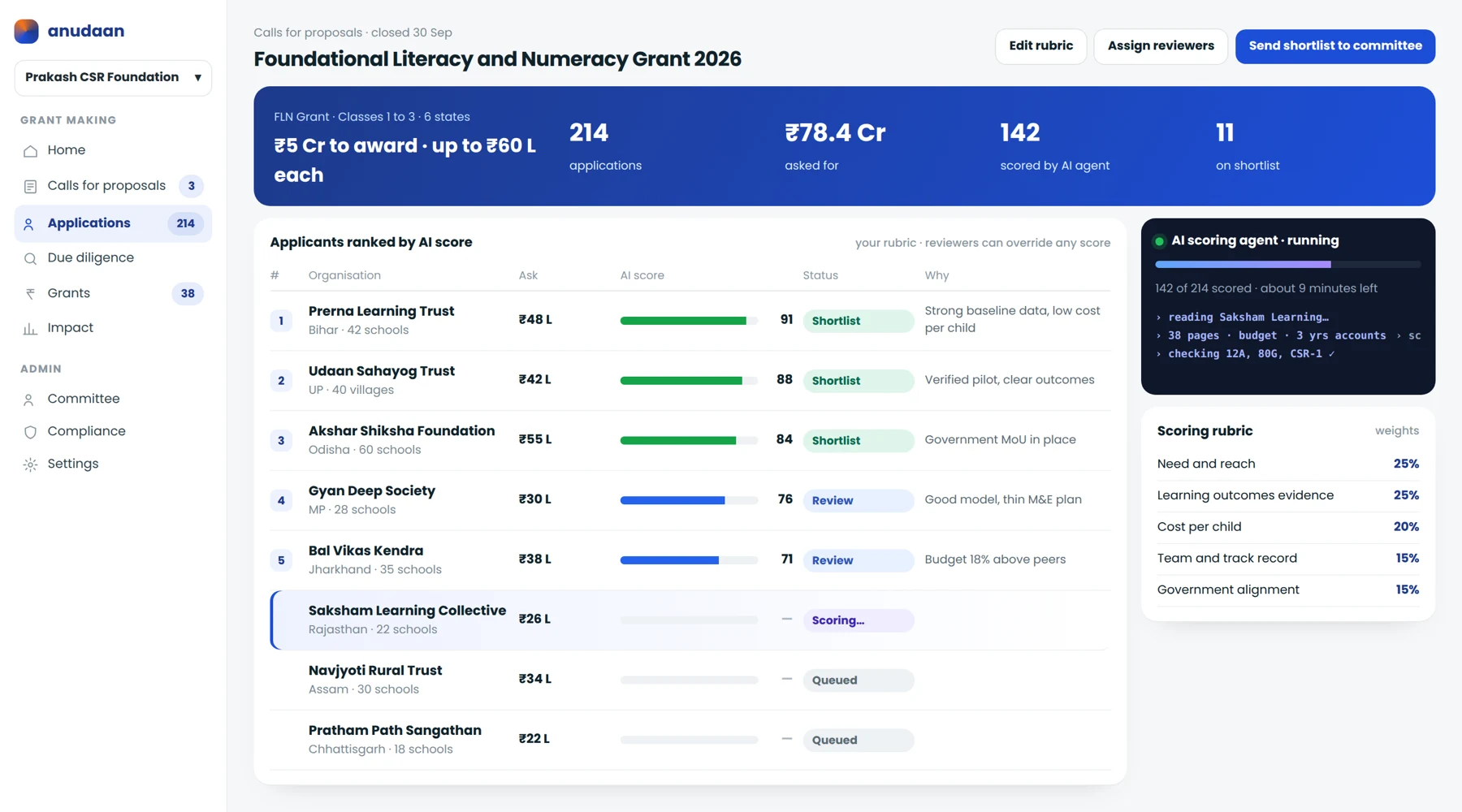Click 'Government MoU in place' reason text
Viewport: 1462px width, 812px height.
tap(1000, 440)
